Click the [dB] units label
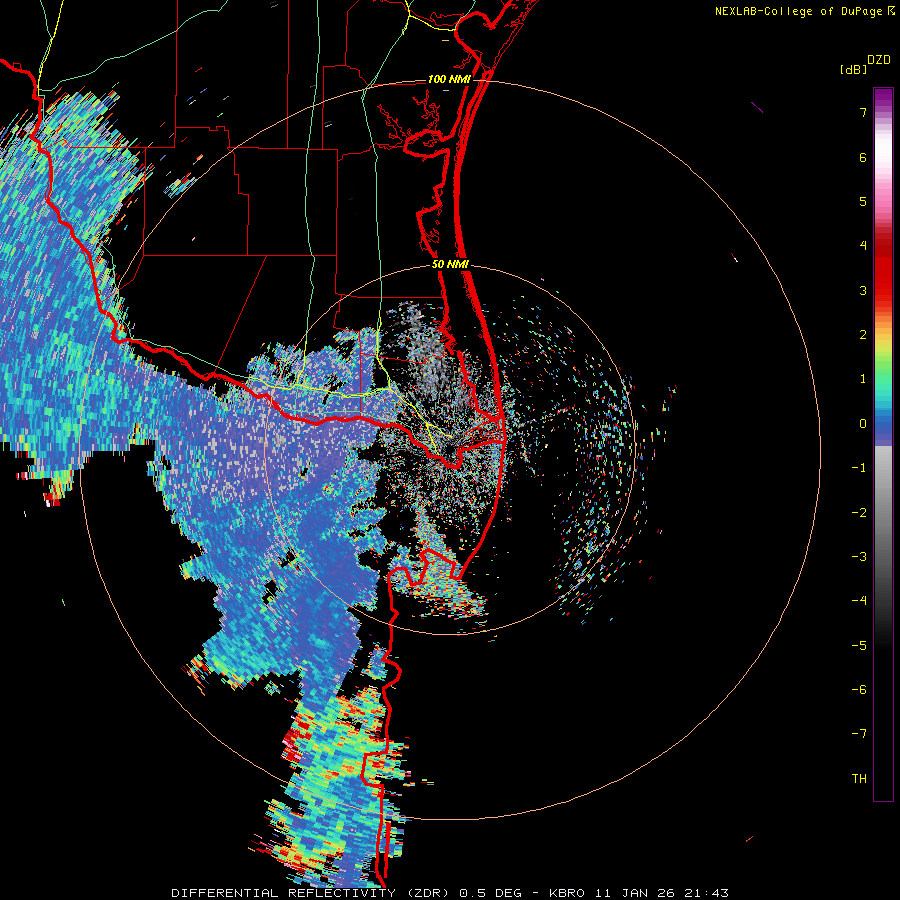This screenshot has height=900, width=900. (854, 69)
